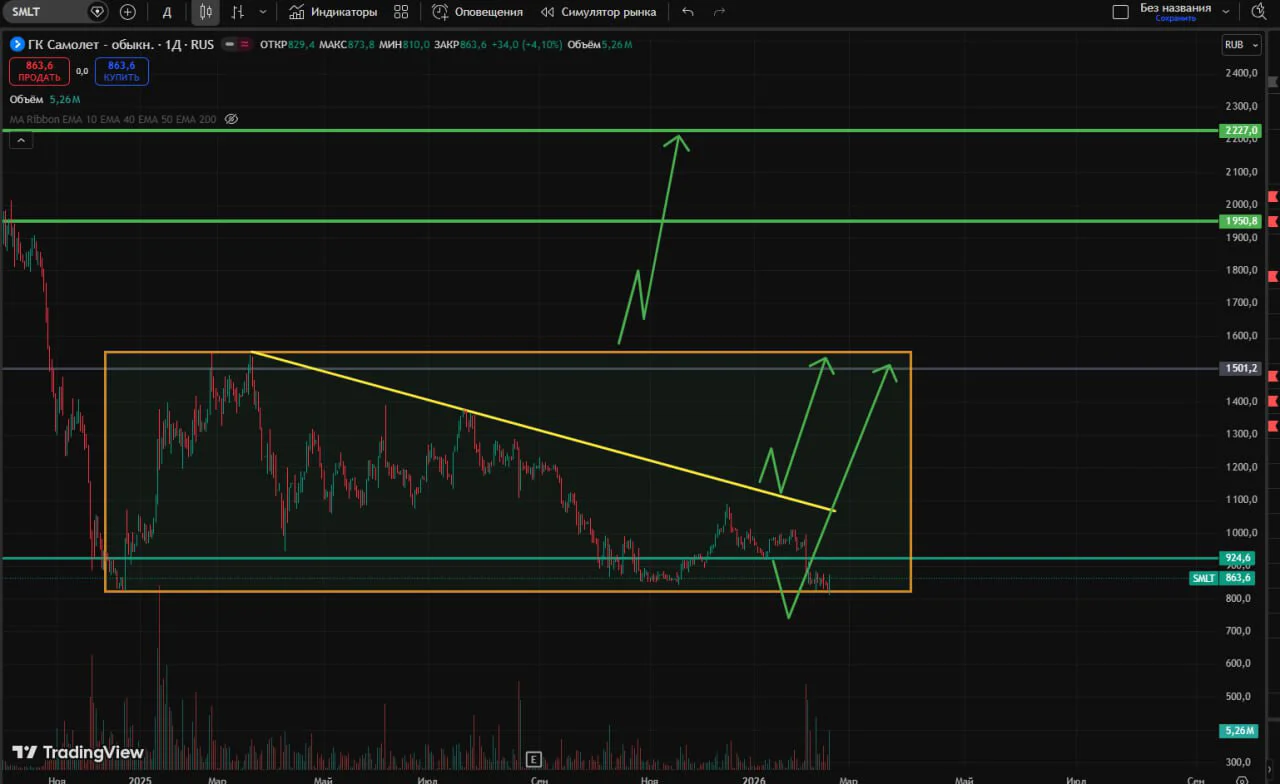The height and width of the screenshot is (784, 1280).
Task: Create an alert via Оповещения
Action: tap(477, 12)
